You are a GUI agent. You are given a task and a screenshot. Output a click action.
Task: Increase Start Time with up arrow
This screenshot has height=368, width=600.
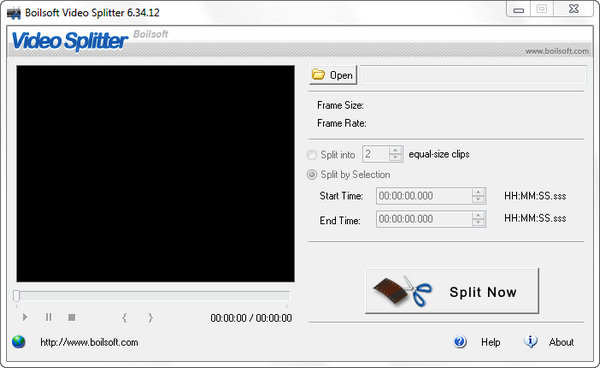coord(478,192)
